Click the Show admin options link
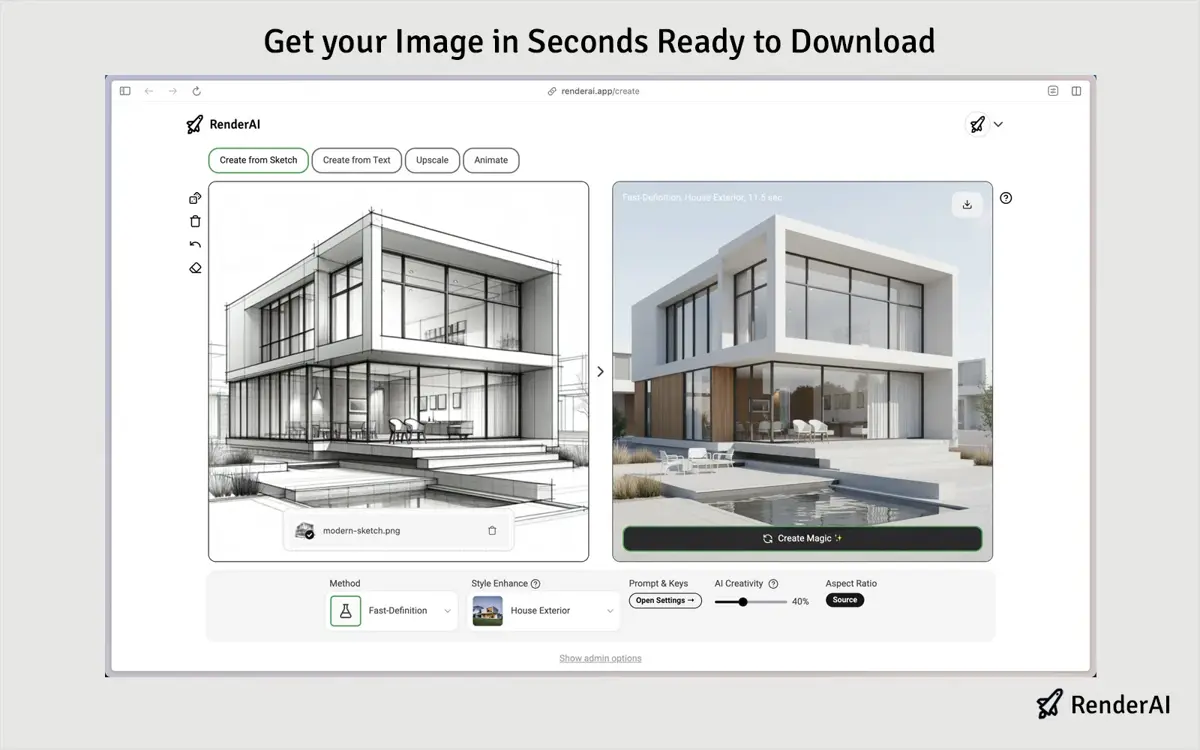The image size is (1200, 750). [599, 658]
